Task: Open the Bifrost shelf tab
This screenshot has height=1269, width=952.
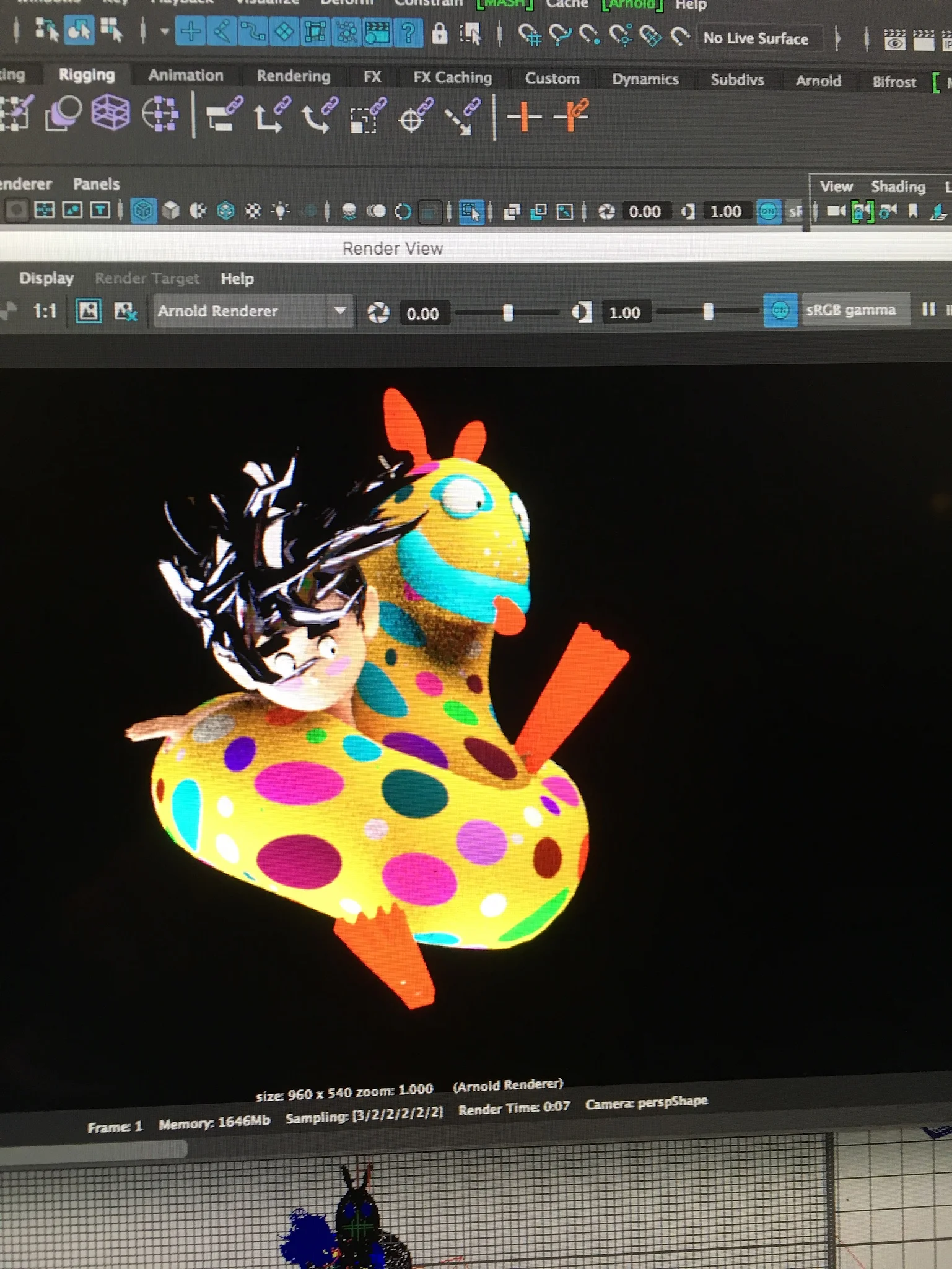Action: [x=894, y=82]
